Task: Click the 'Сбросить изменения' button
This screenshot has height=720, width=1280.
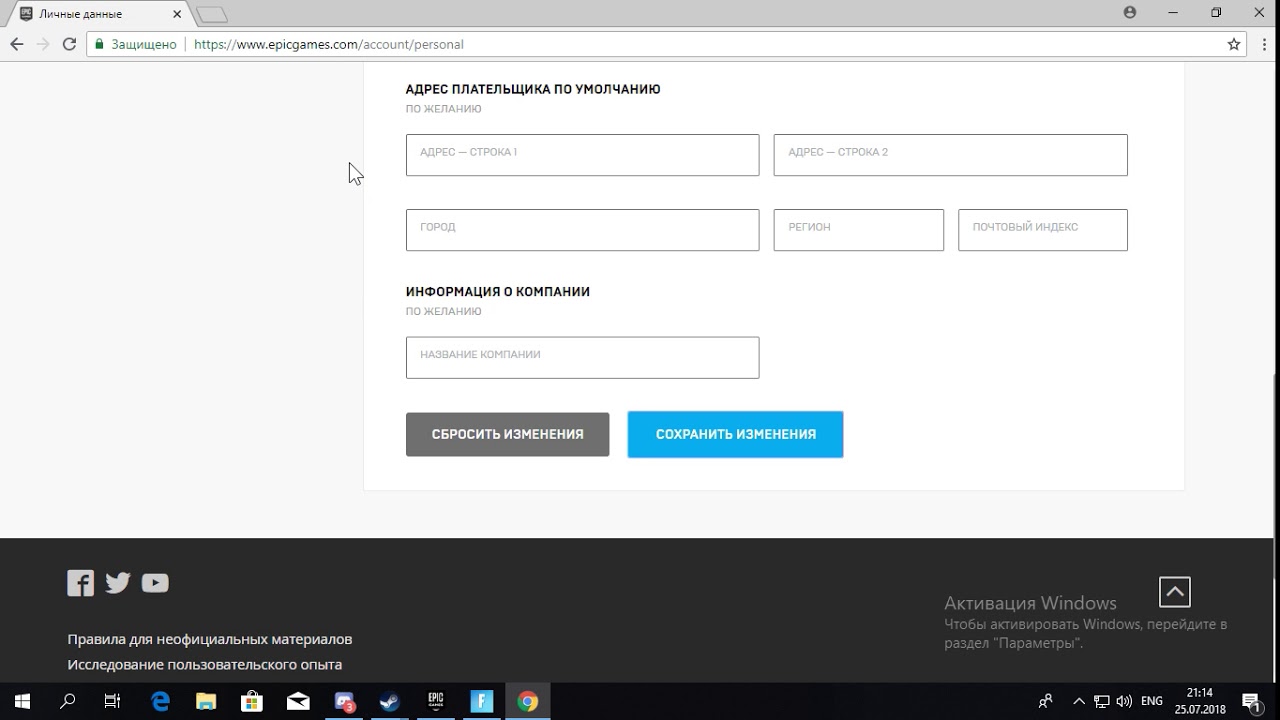Action: (x=507, y=434)
